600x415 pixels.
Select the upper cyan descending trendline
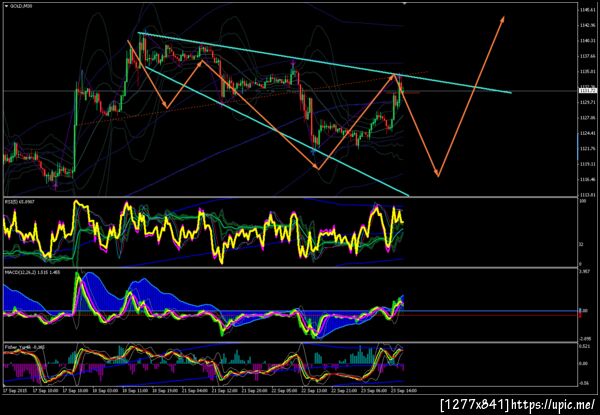(x=324, y=62)
